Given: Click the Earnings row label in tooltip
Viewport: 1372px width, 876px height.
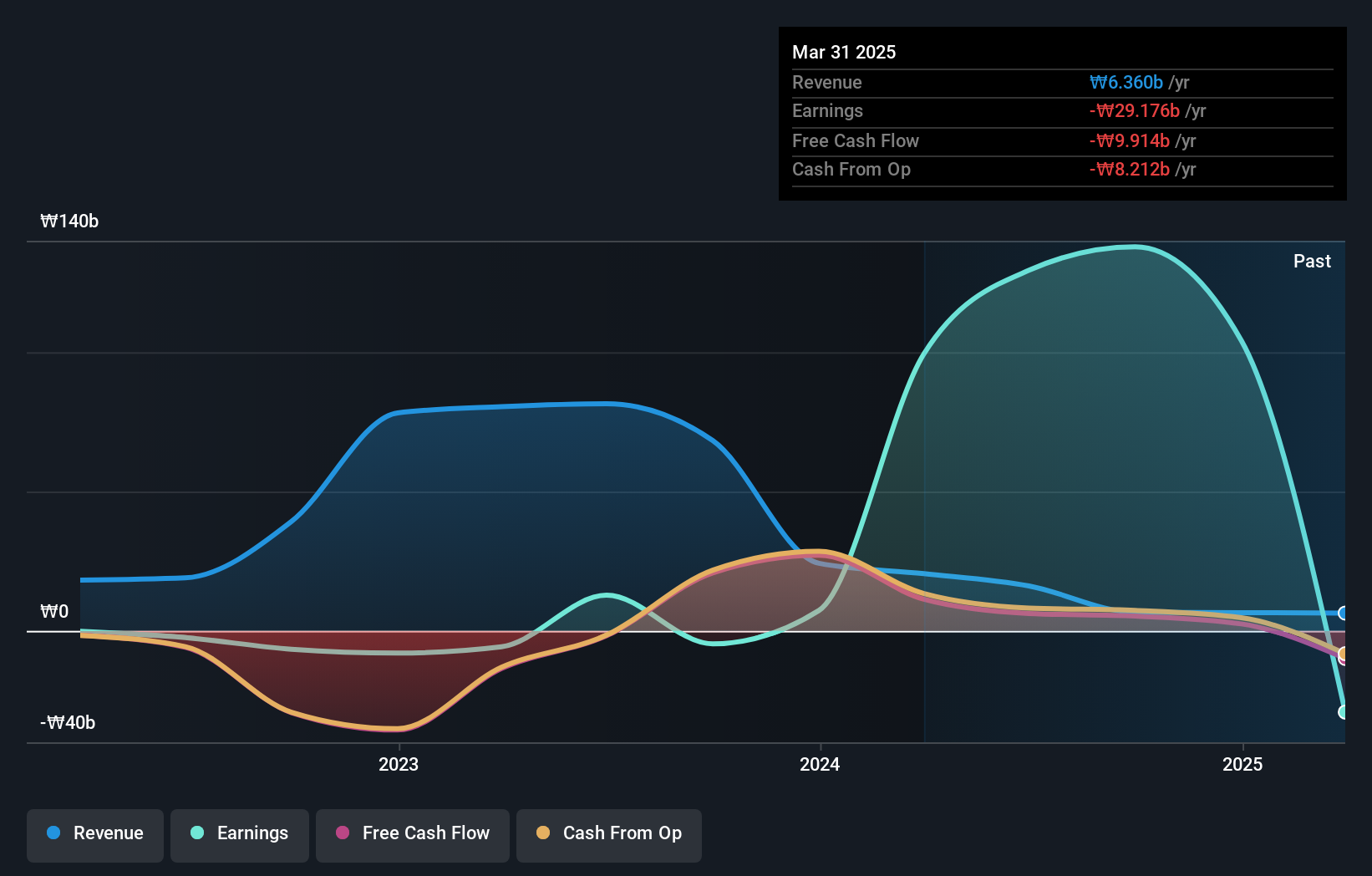Looking at the screenshot, I should tap(827, 110).
